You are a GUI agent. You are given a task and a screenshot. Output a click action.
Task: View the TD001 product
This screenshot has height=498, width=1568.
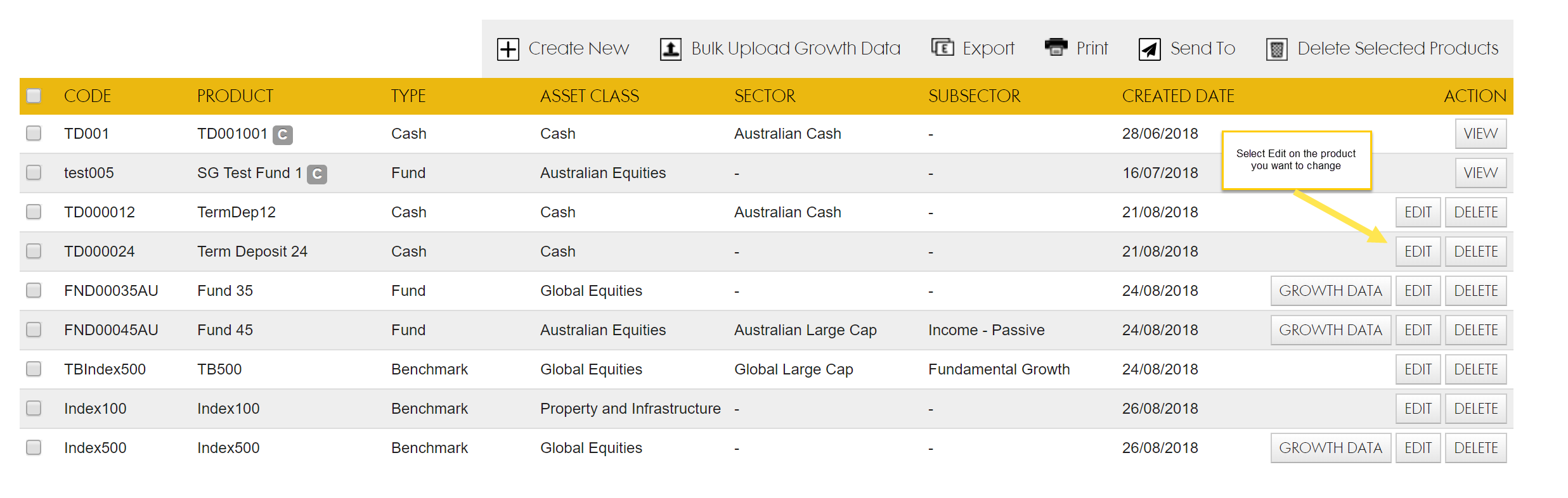pos(1481,134)
